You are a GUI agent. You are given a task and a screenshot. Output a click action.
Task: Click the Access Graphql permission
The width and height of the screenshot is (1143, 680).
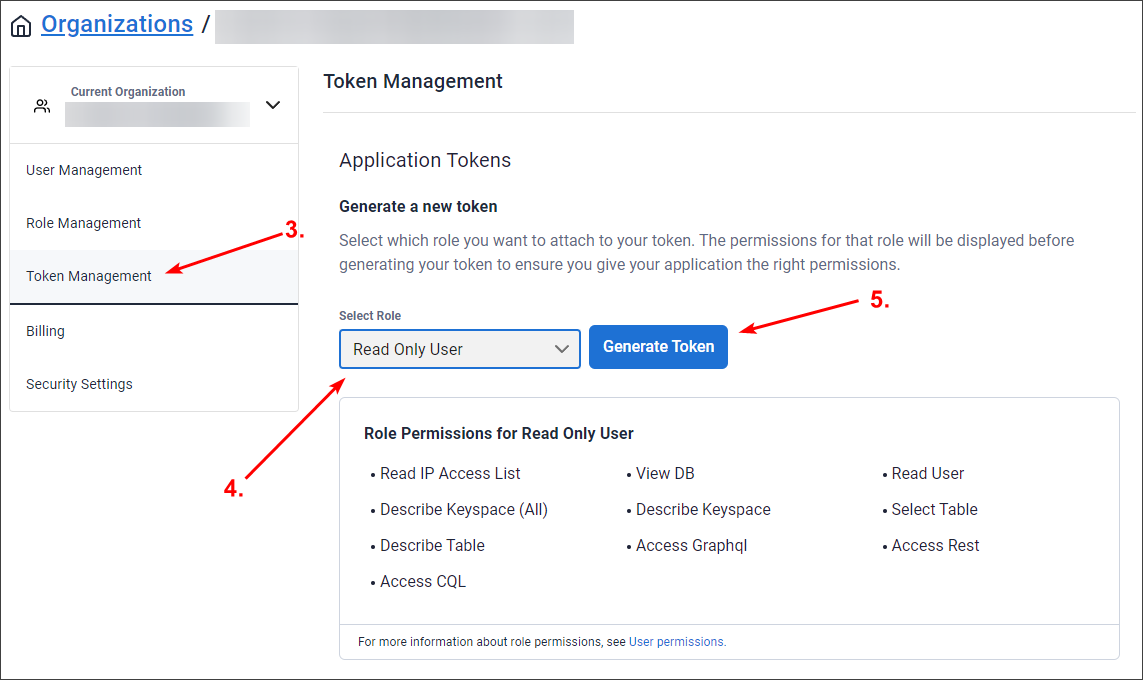click(x=692, y=545)
